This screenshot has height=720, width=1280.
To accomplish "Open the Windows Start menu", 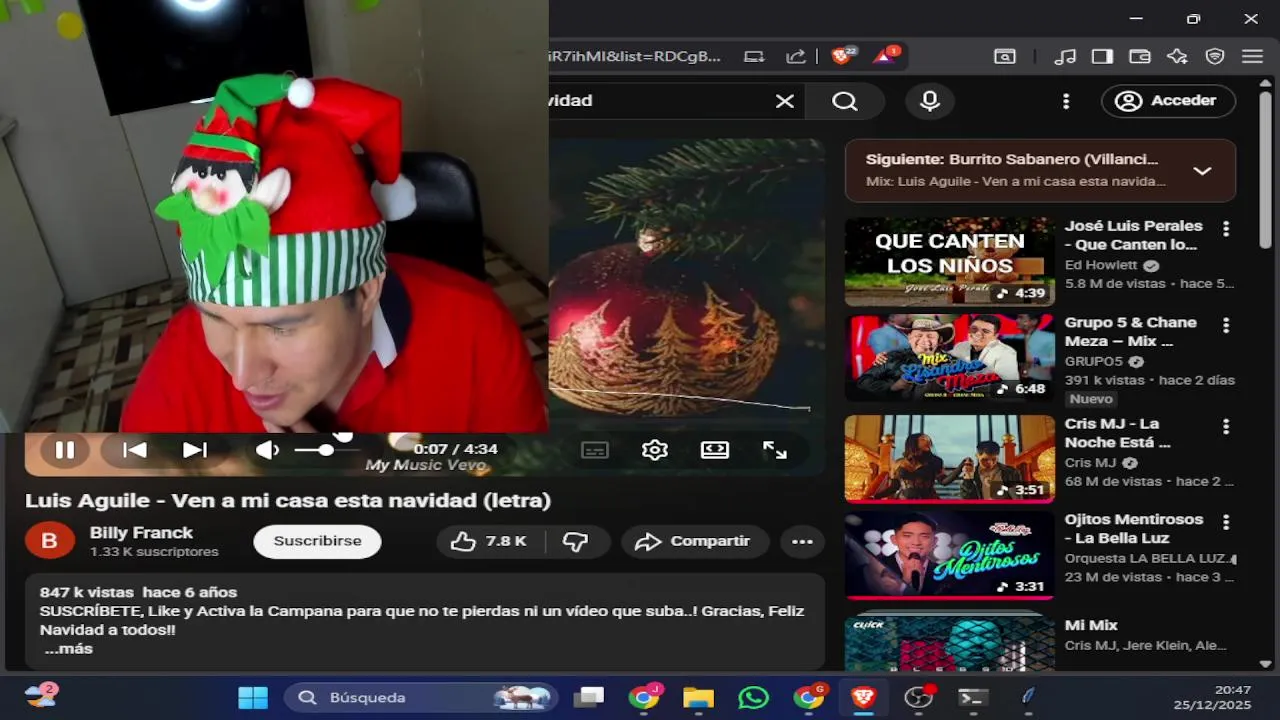I will 253,697.
